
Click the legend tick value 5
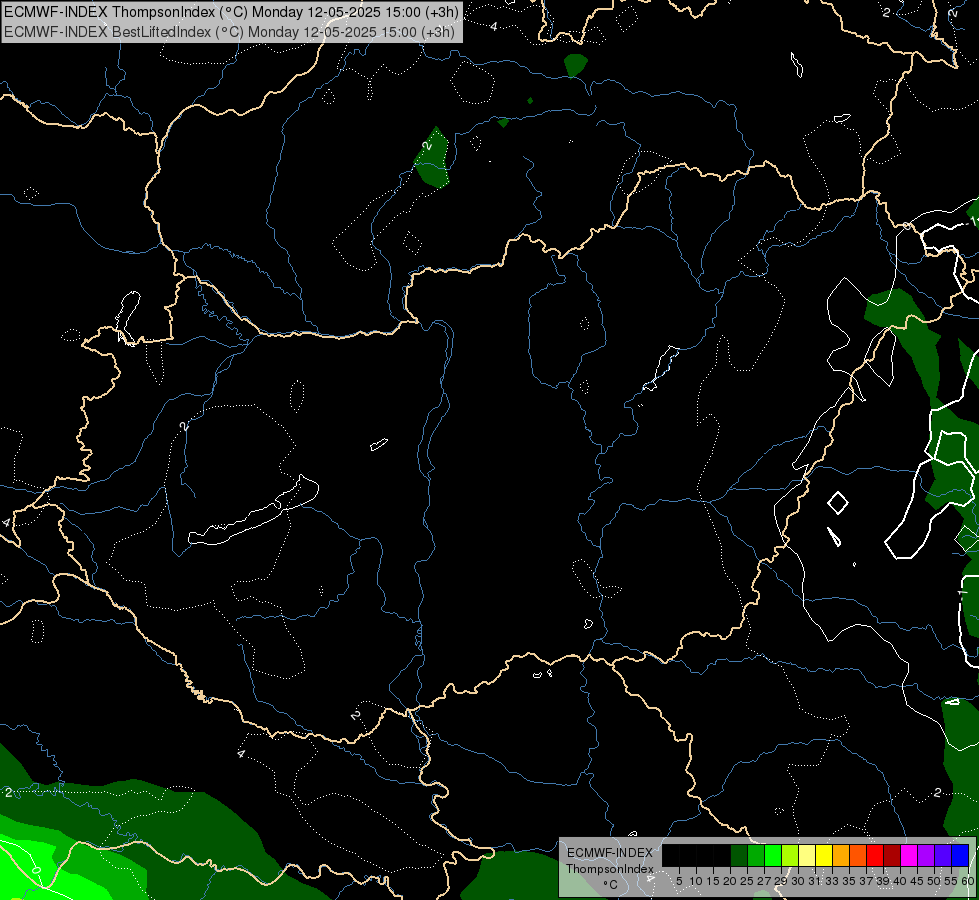[x=679, y=881]
